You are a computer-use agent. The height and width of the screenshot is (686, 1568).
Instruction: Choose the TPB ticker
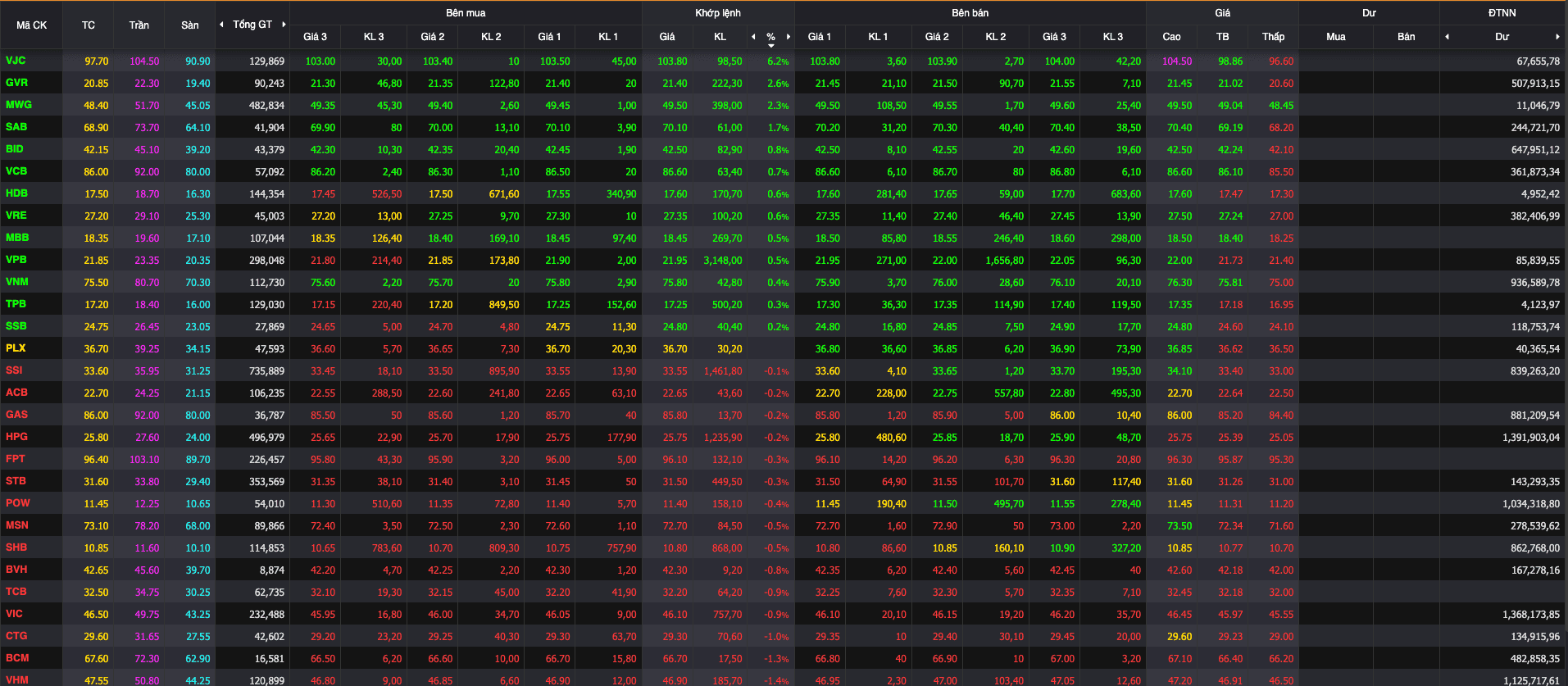pyautogui.click(x=16, y=304)
